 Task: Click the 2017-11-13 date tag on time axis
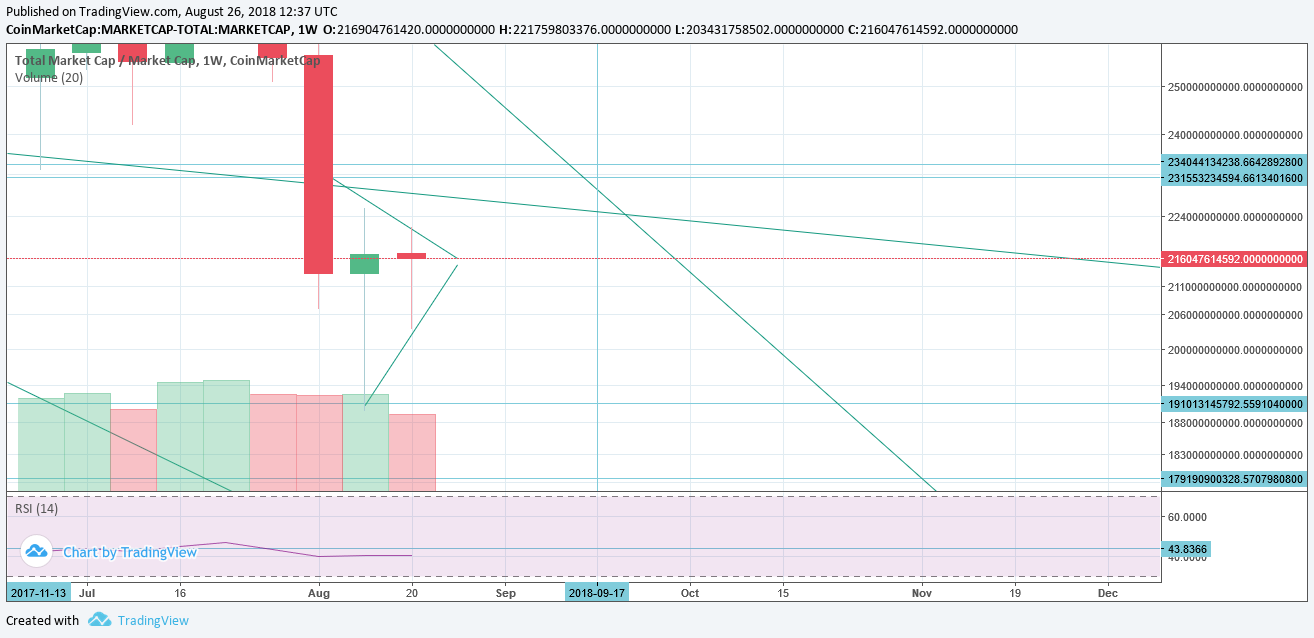(x=40, y=592)
